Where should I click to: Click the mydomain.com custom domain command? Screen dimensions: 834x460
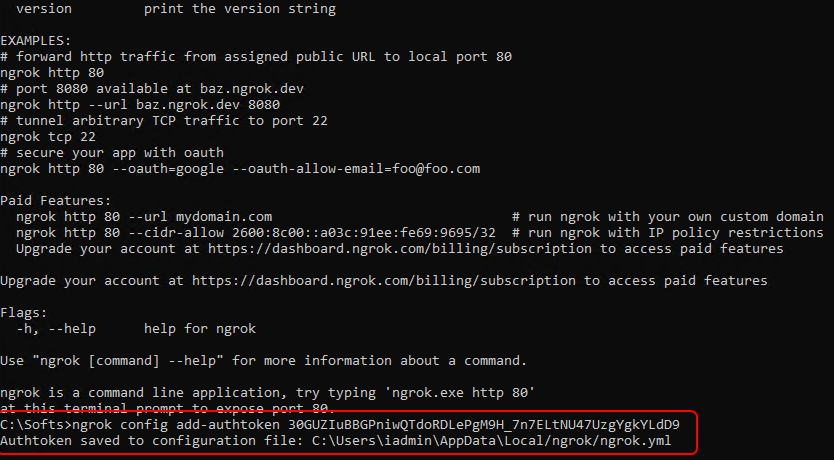coord(144,216)
